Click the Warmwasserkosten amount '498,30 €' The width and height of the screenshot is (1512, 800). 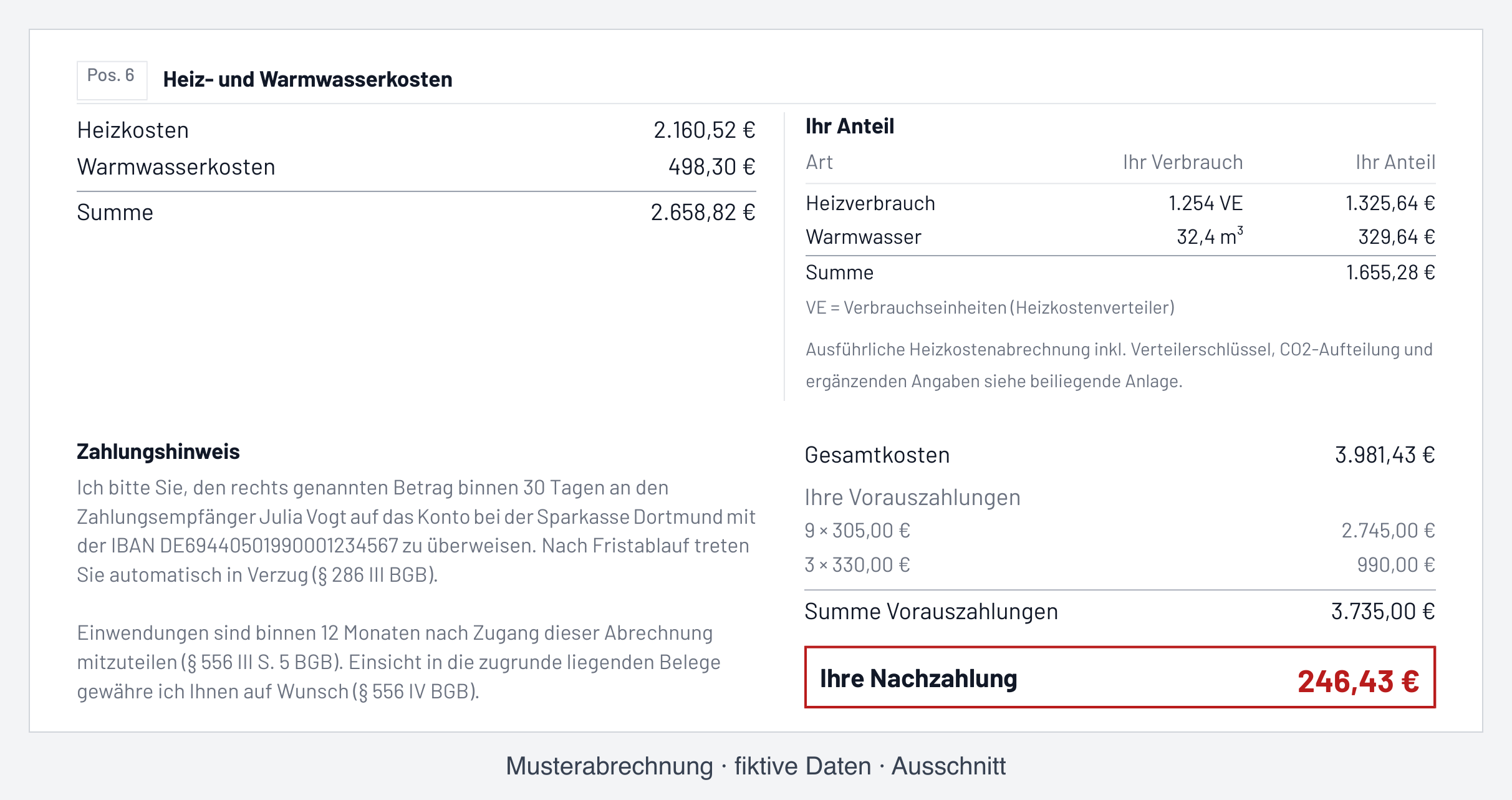point(711,167)
